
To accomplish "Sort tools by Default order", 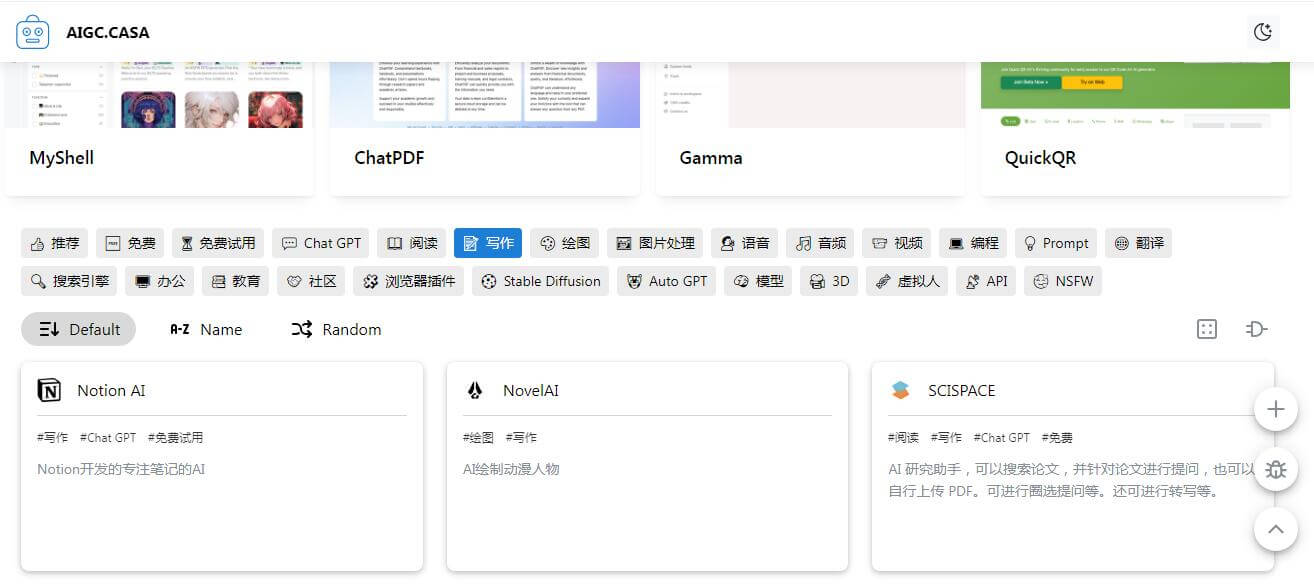I will (79, 329).
